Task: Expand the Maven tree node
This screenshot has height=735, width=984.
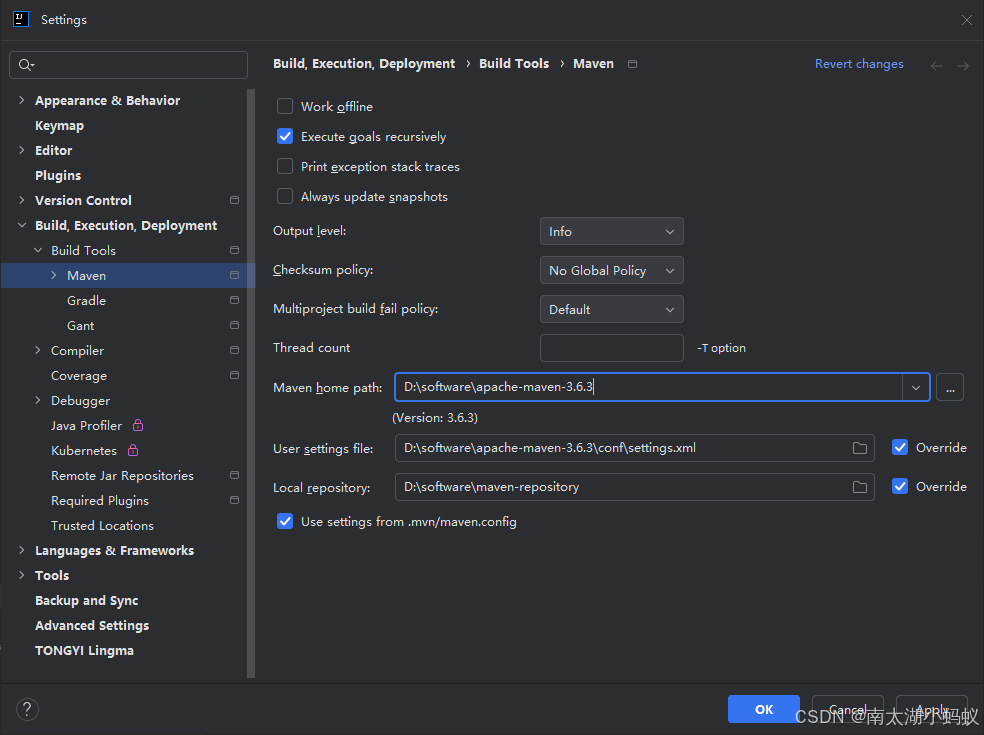Action: point(54,276)
